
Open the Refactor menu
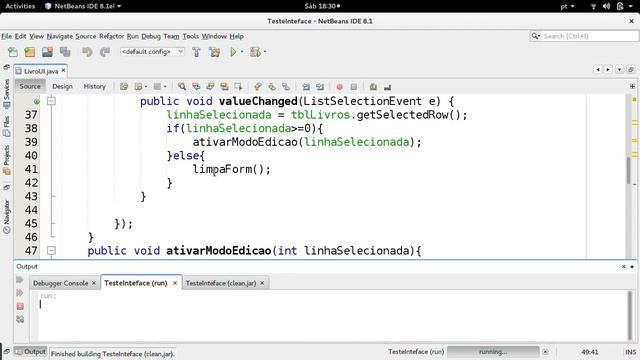click(x=111, y=36)
